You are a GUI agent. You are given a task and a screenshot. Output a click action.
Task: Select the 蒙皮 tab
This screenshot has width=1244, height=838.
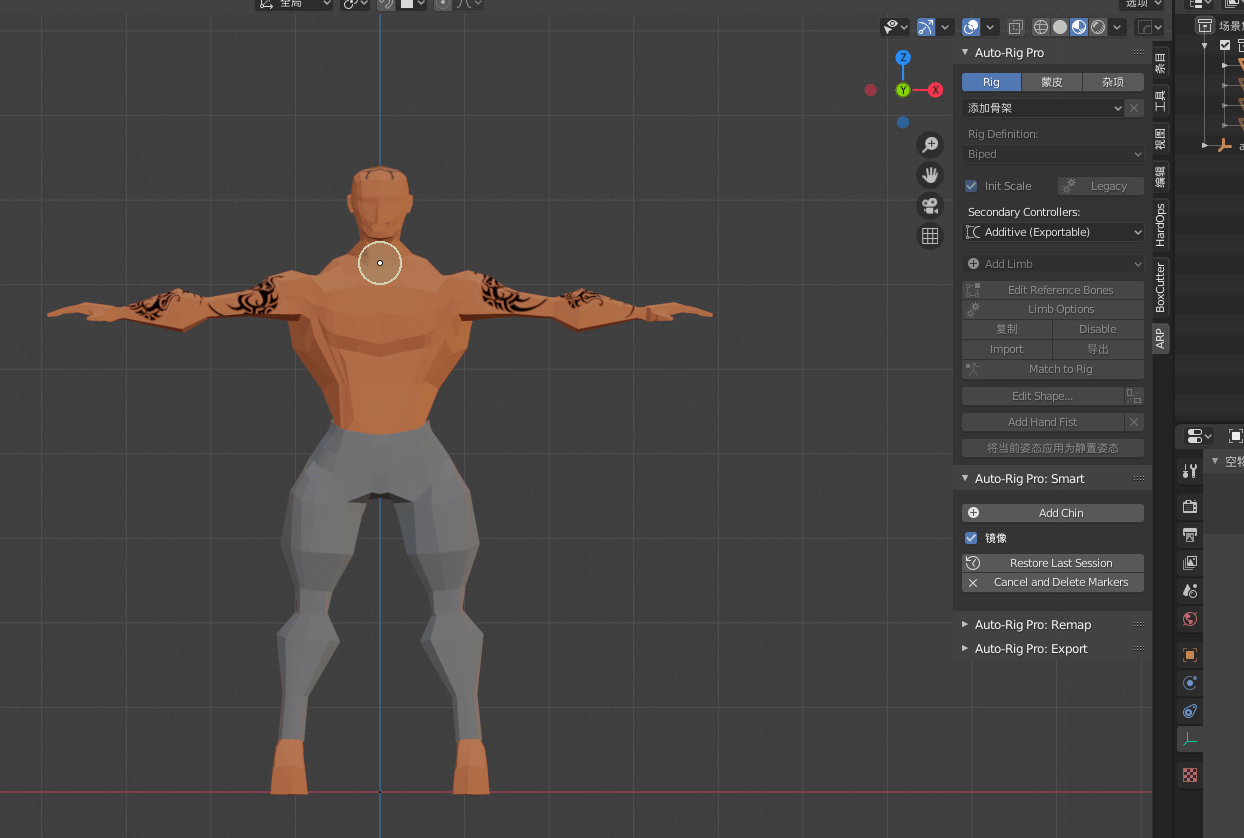tap(1052, 82)
